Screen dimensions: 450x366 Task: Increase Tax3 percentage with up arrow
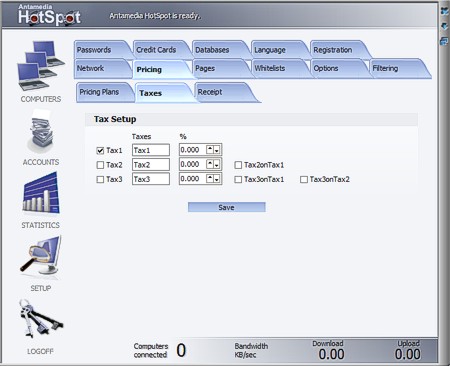pos(210,178)
